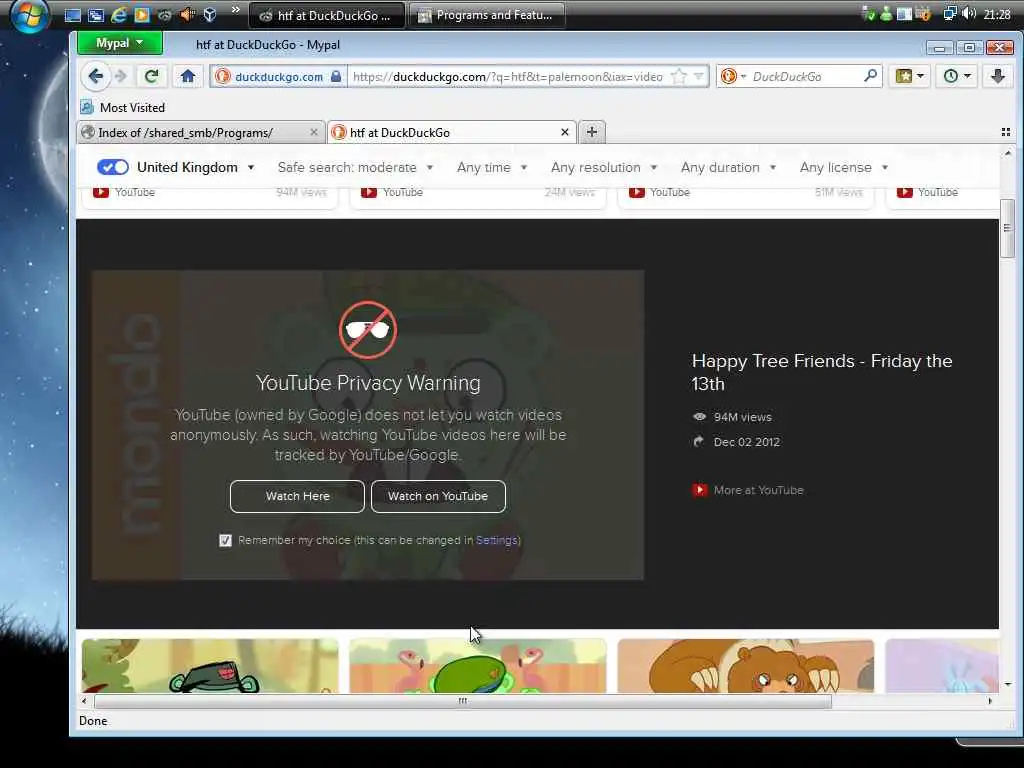Screen dimensions: 1024x768
Task: Click the htf at DuckDuckGo taskbar button
Action: click(x=327, y=15)
